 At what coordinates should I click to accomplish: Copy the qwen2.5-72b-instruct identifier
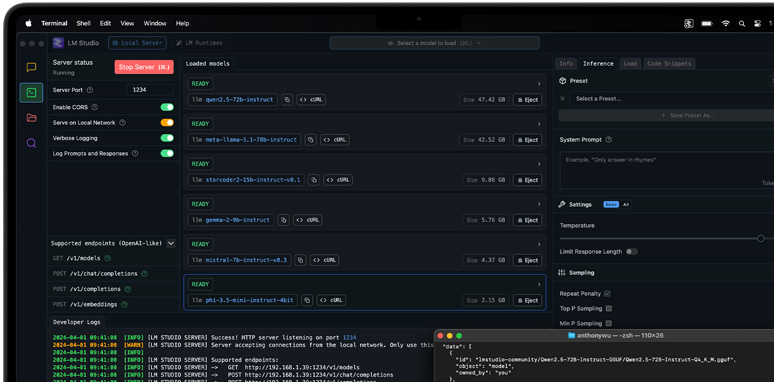(287, 100)
